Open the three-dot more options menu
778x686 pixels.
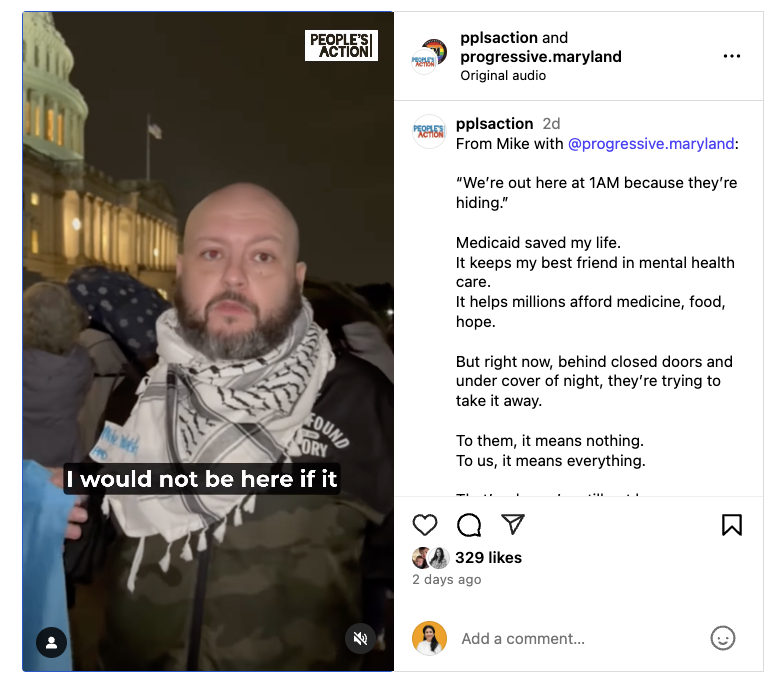[732, 56]
